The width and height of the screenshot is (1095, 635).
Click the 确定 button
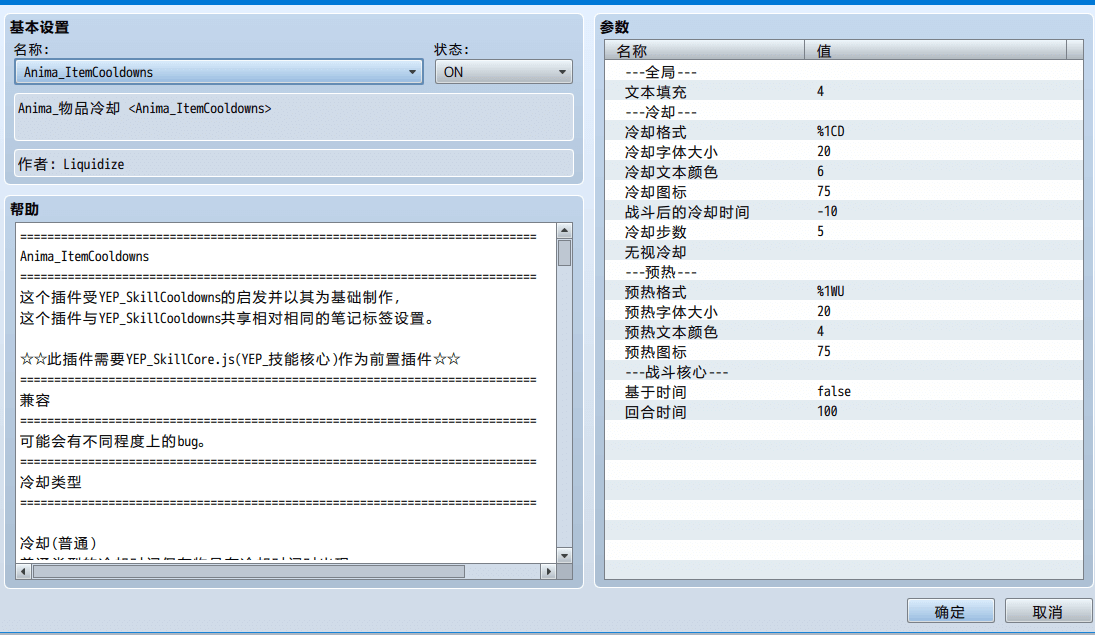coord(950,611)
